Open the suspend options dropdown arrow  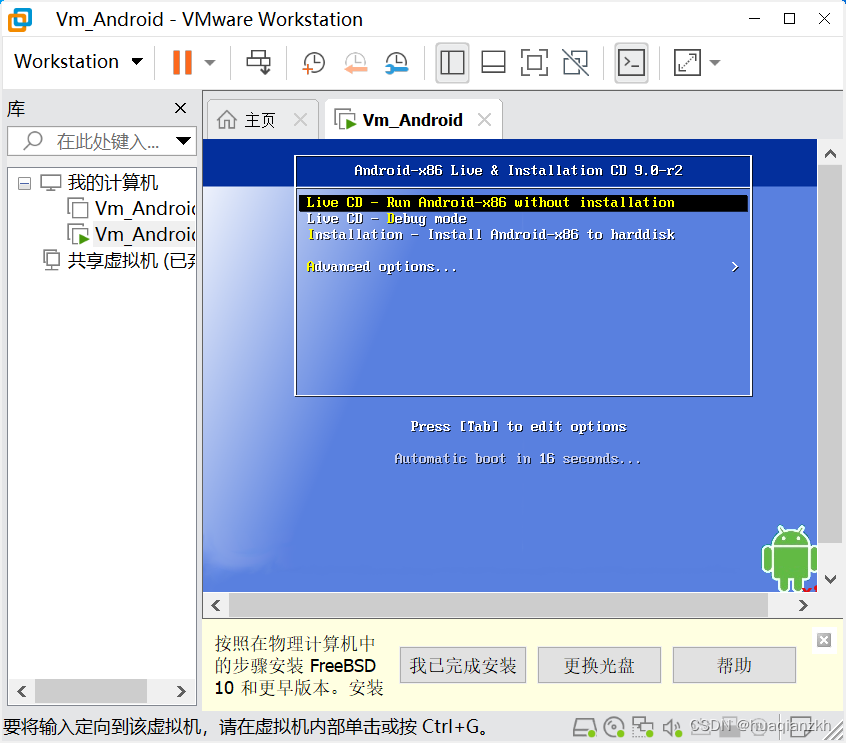click(x=207, y=62)
